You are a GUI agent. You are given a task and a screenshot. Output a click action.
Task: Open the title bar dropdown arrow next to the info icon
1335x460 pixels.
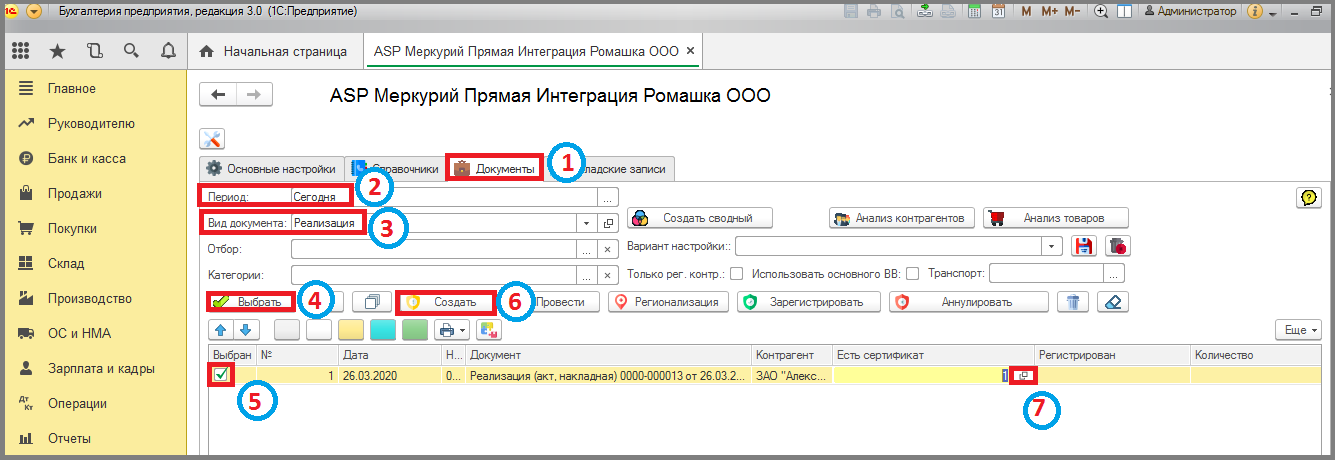click(x=1272, y=14)
